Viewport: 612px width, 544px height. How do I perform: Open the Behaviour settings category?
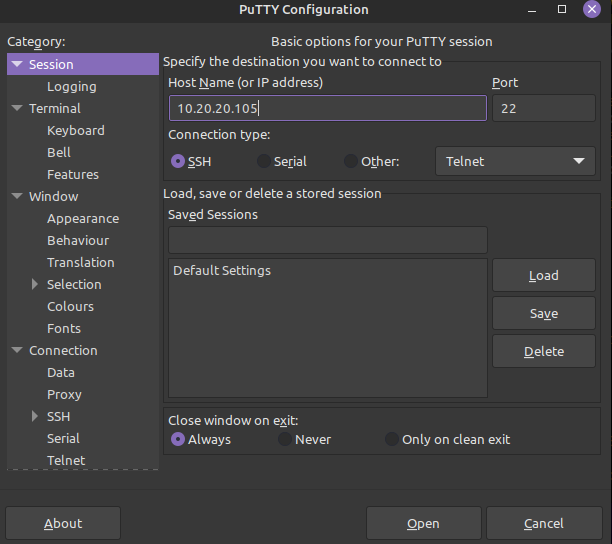(x=78, y=240)
